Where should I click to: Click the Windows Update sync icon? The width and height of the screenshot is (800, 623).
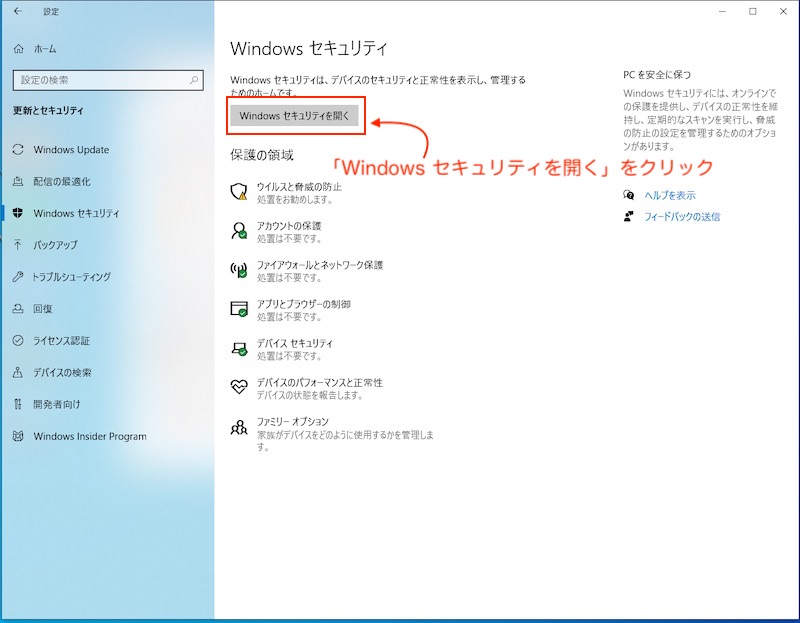click(18, 149)
